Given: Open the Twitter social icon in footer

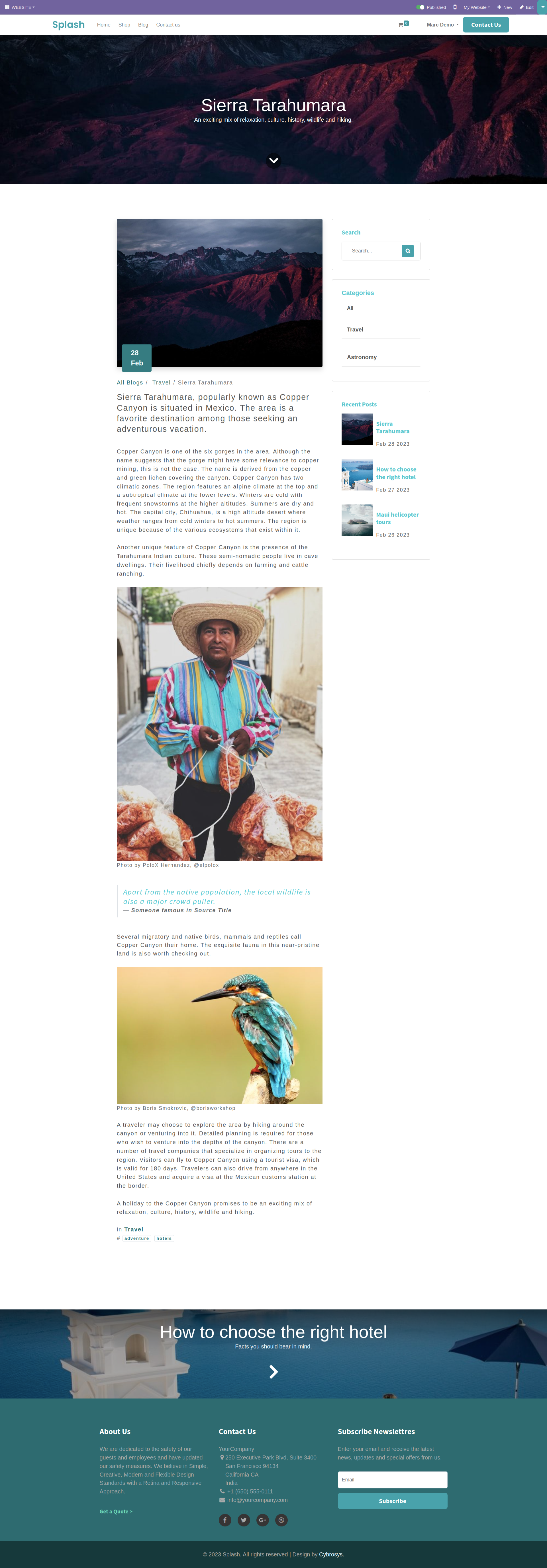Looking at the screenshot, I should (x=244, y=1520).
